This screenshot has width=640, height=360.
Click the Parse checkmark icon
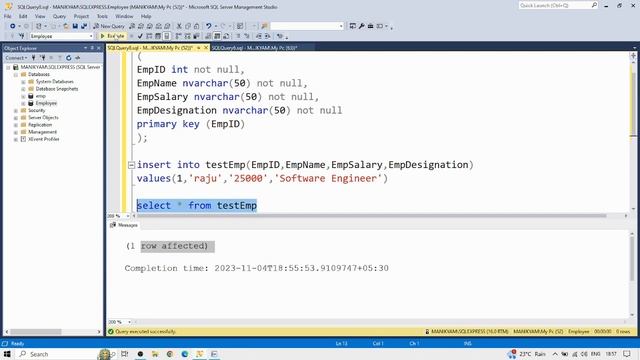click(x=140, y=36)
